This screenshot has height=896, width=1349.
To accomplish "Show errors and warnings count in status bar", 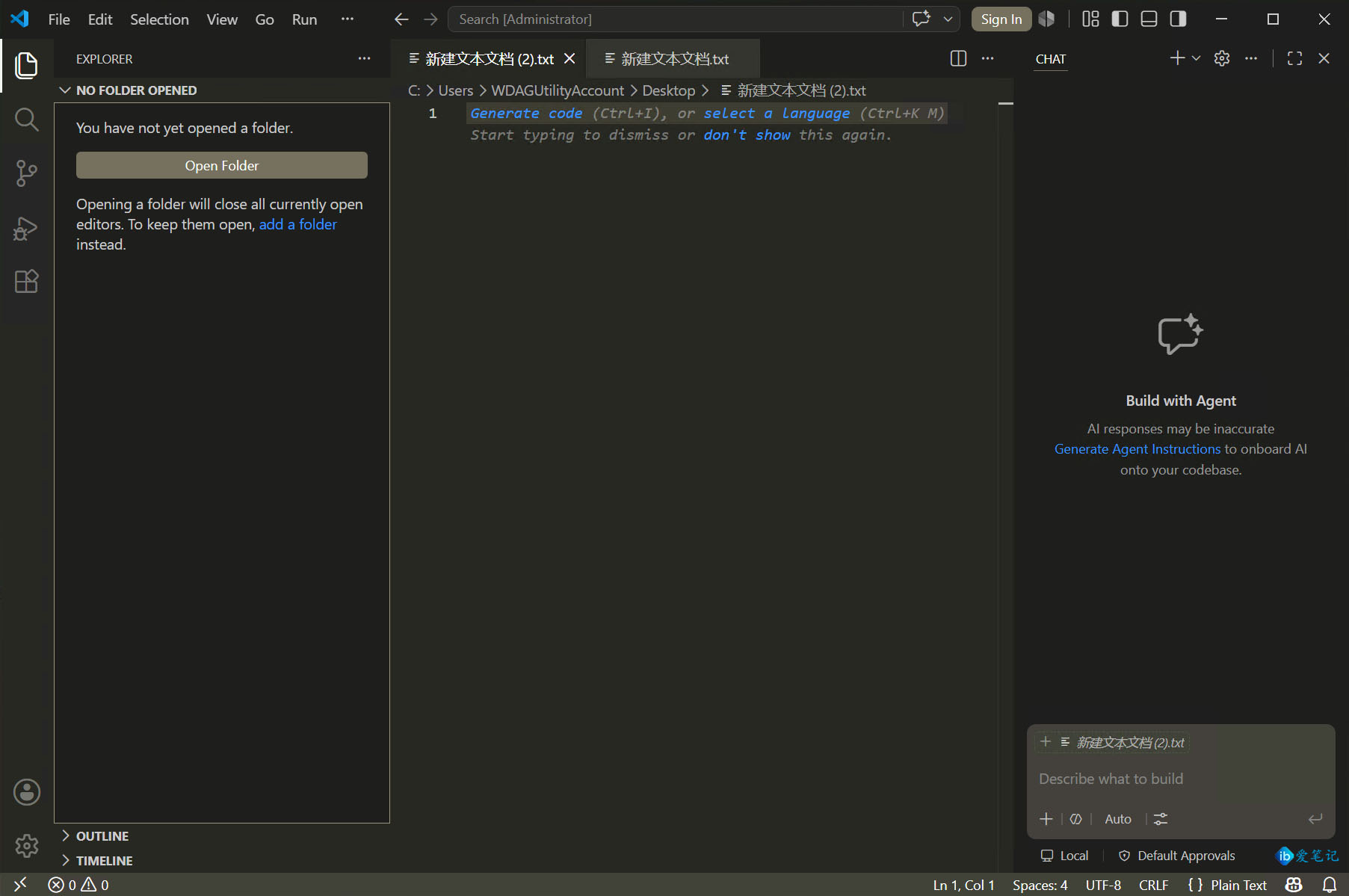I will coord(78,885).
